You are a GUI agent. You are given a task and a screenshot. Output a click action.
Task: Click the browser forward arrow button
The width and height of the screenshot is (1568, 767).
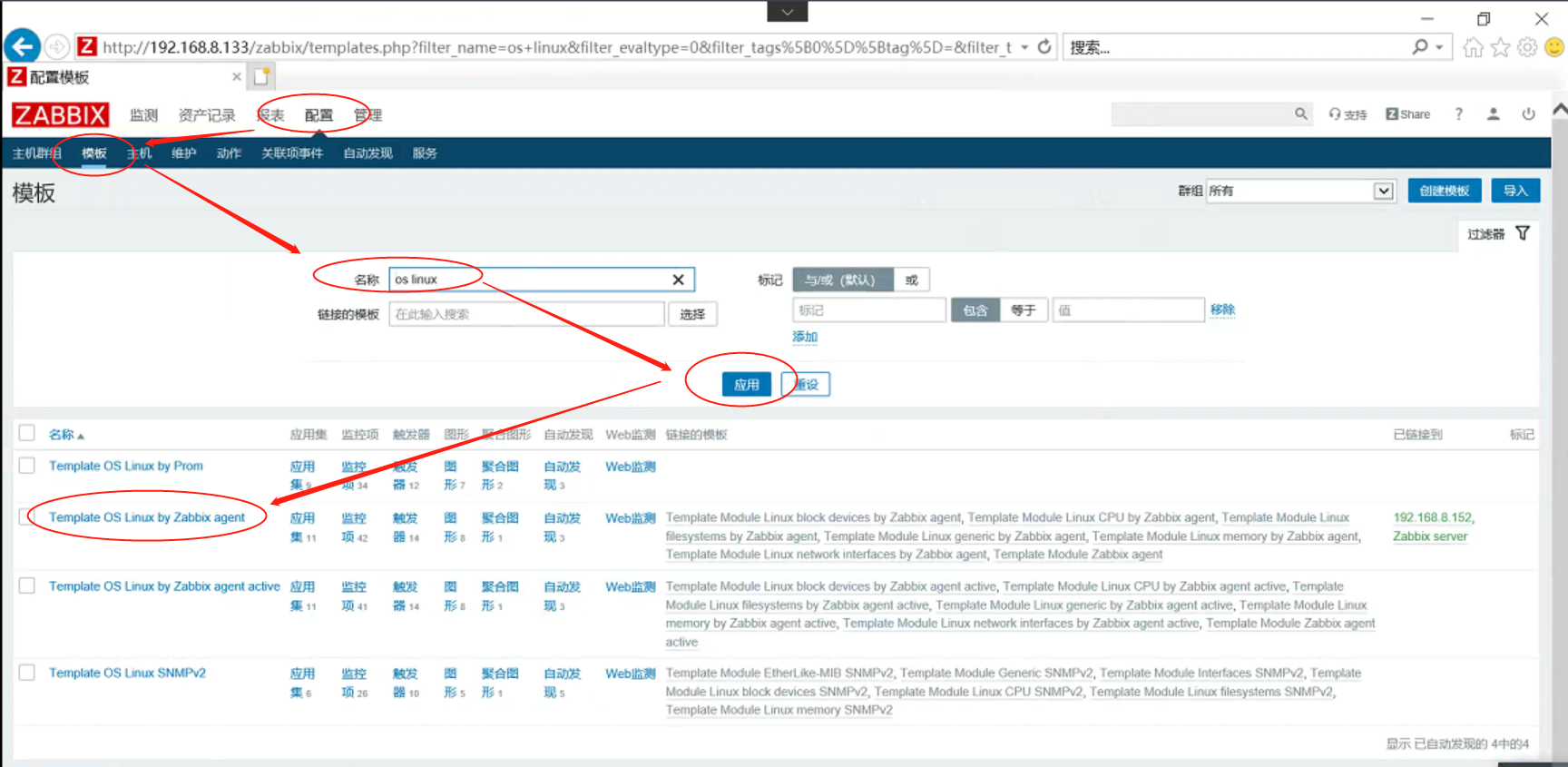pos(56,46)
